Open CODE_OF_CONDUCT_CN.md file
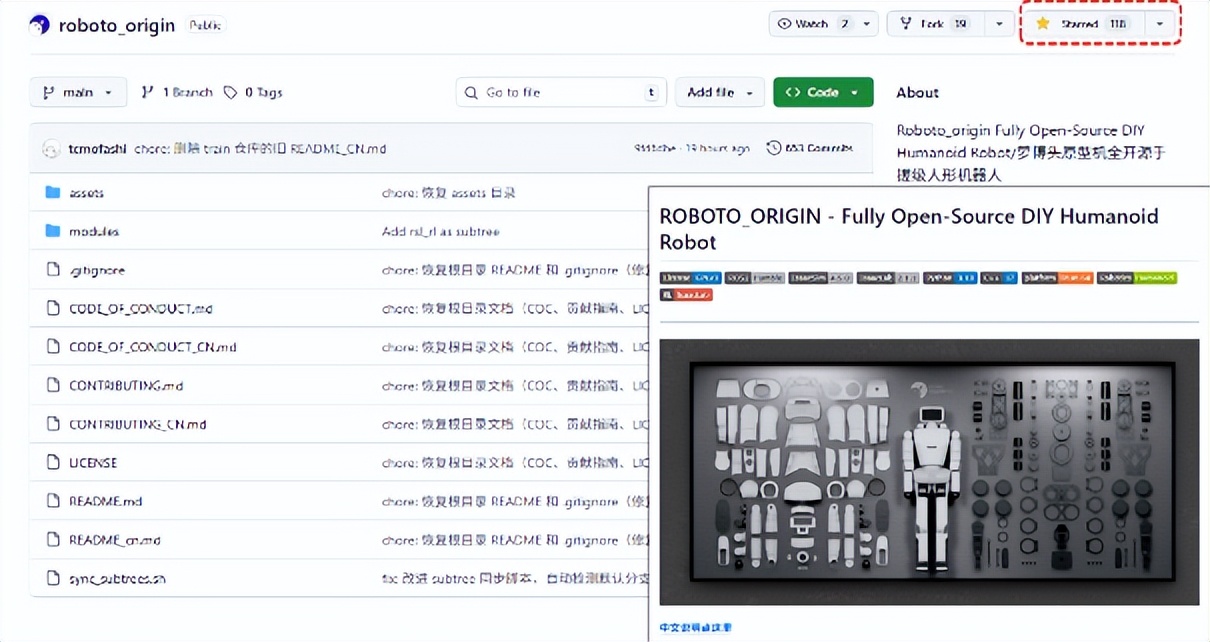1210x642 pixels. pos(152,347)
